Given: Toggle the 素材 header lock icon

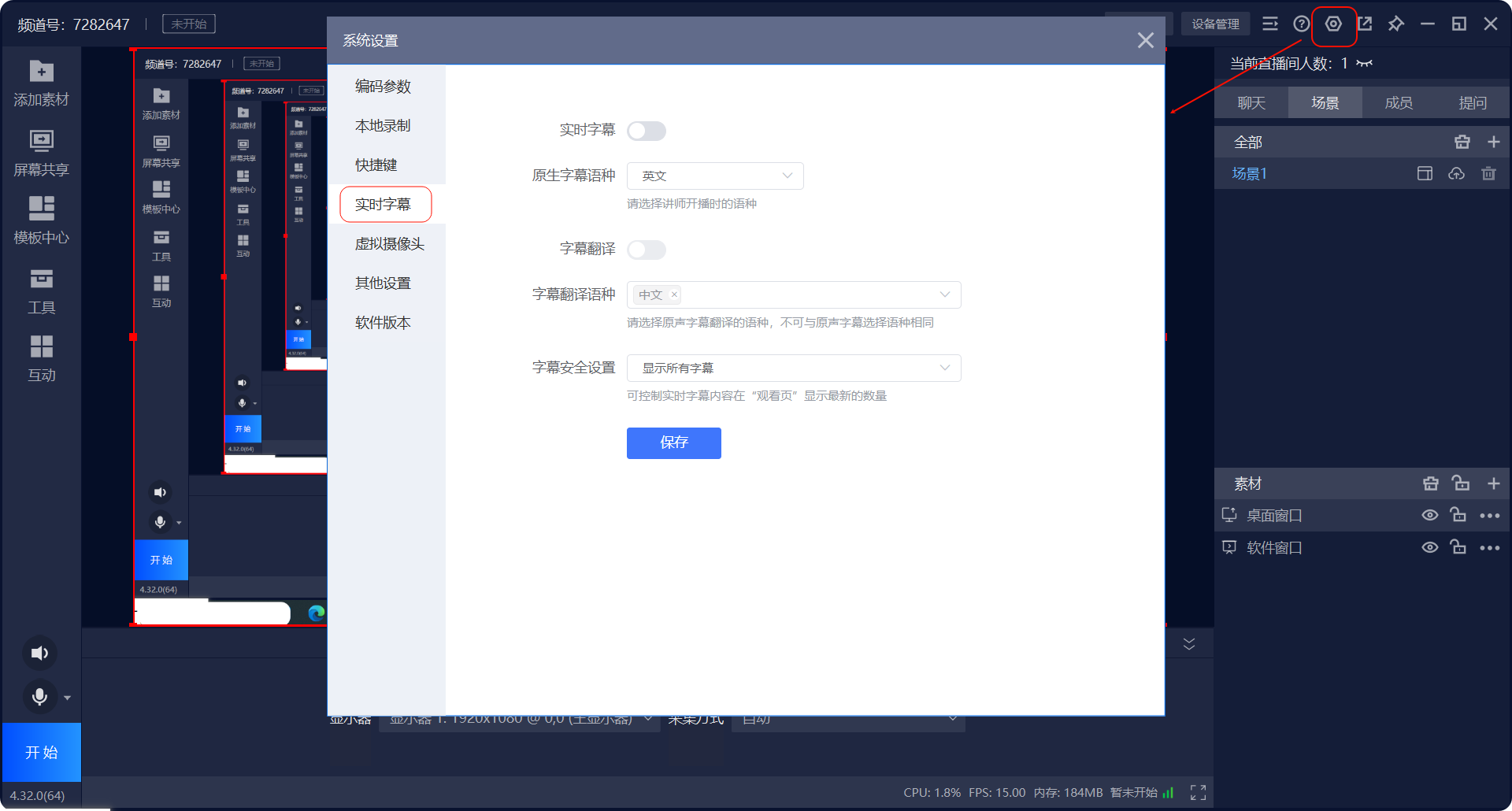Looking at the screenshot, I should click(x=1462, y=483).
